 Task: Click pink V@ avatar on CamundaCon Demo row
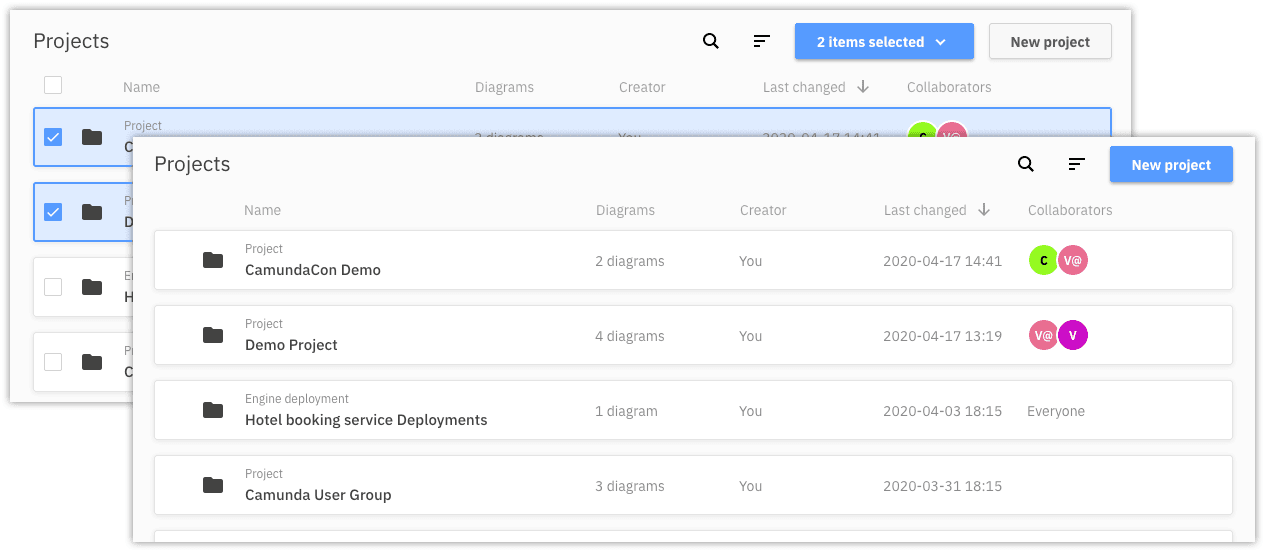1073,260
